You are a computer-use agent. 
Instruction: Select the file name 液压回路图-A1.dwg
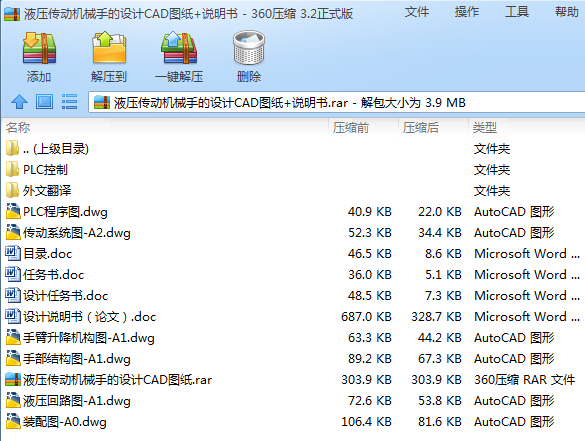coord(77,401)
